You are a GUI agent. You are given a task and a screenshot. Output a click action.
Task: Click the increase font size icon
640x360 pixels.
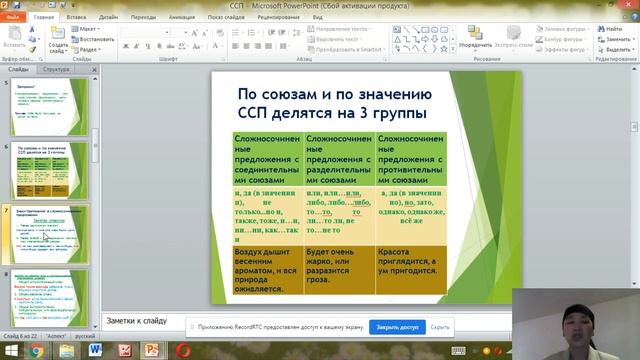point(195,33)
